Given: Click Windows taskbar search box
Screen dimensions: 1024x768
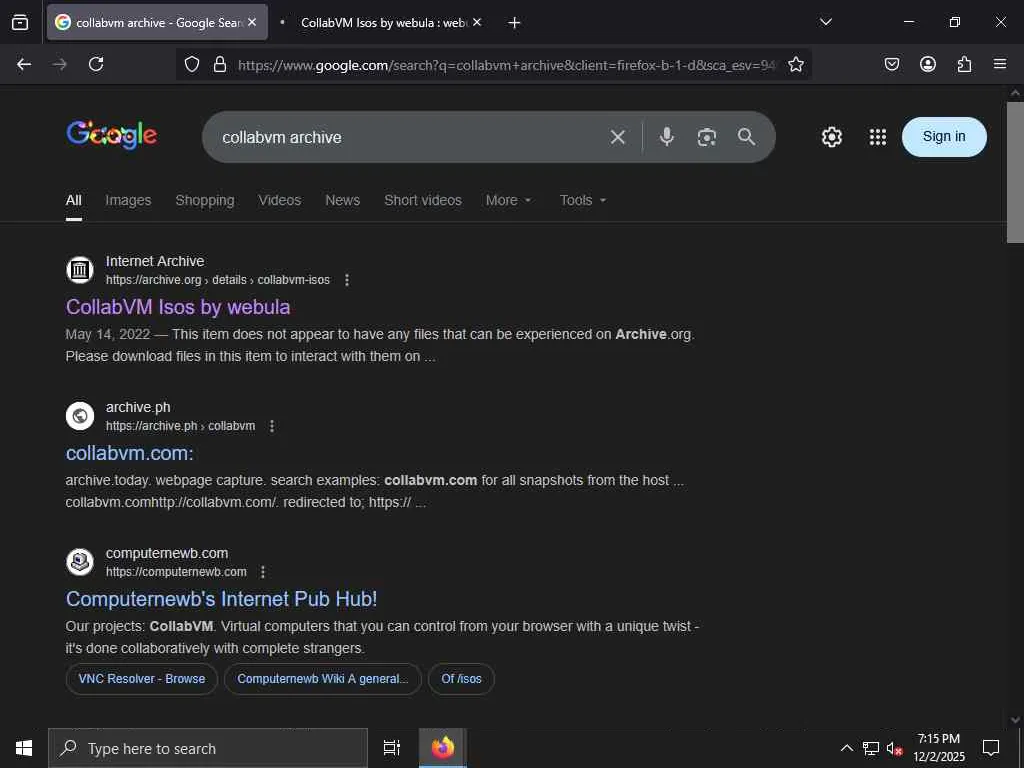Looking at the screenshot, I should (x=208, y=748).
